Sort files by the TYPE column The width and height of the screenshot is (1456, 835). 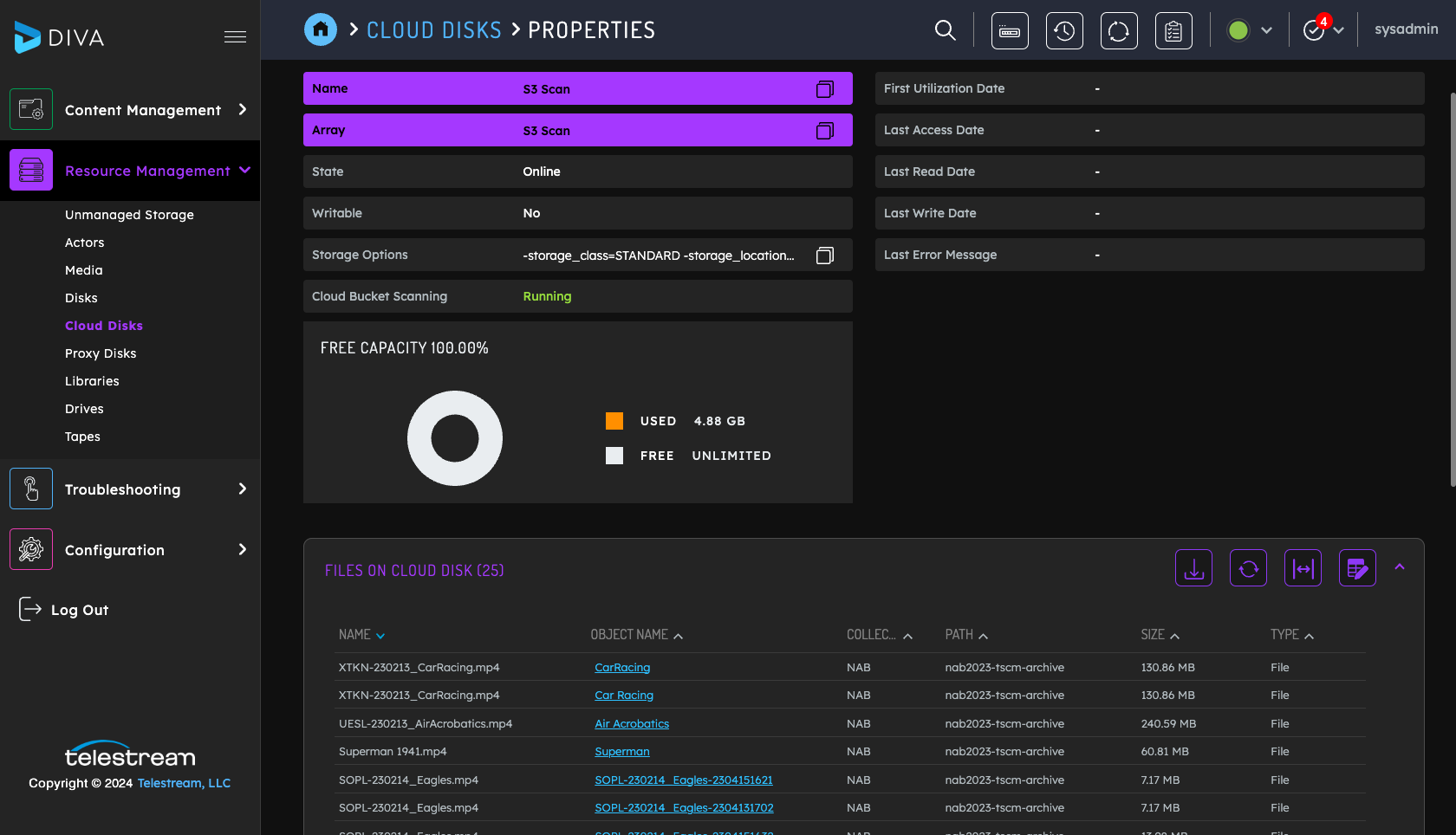click(1292, 635)
